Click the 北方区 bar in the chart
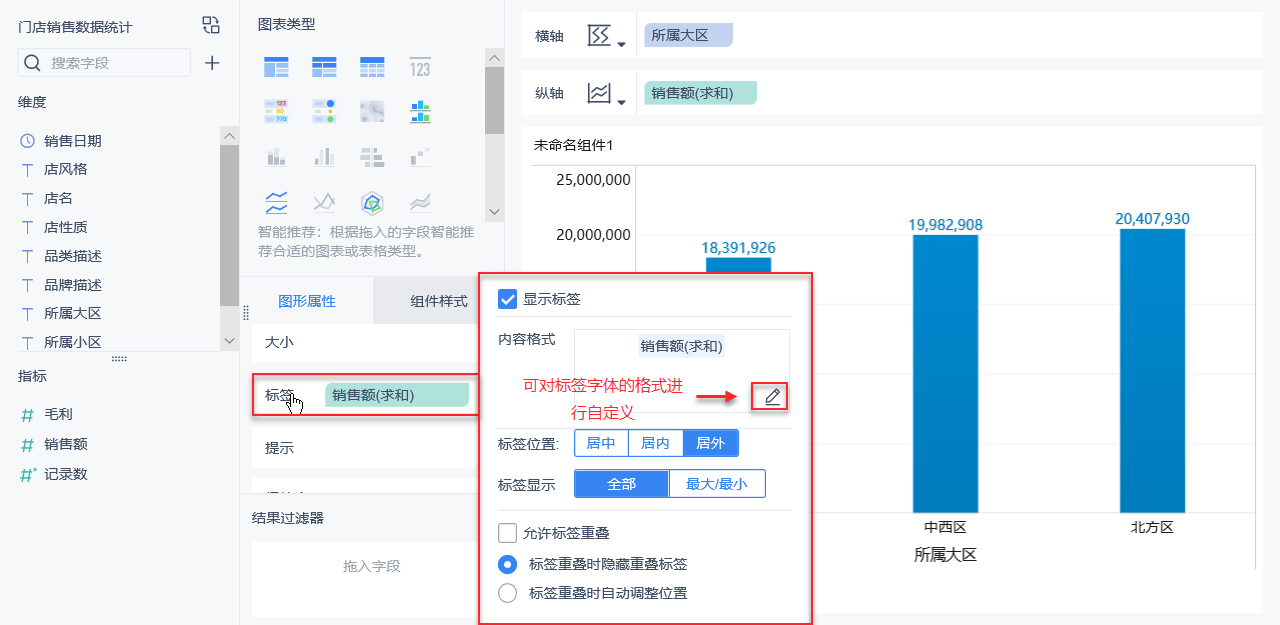The image size is (1280, 625). click(1152, 371)
